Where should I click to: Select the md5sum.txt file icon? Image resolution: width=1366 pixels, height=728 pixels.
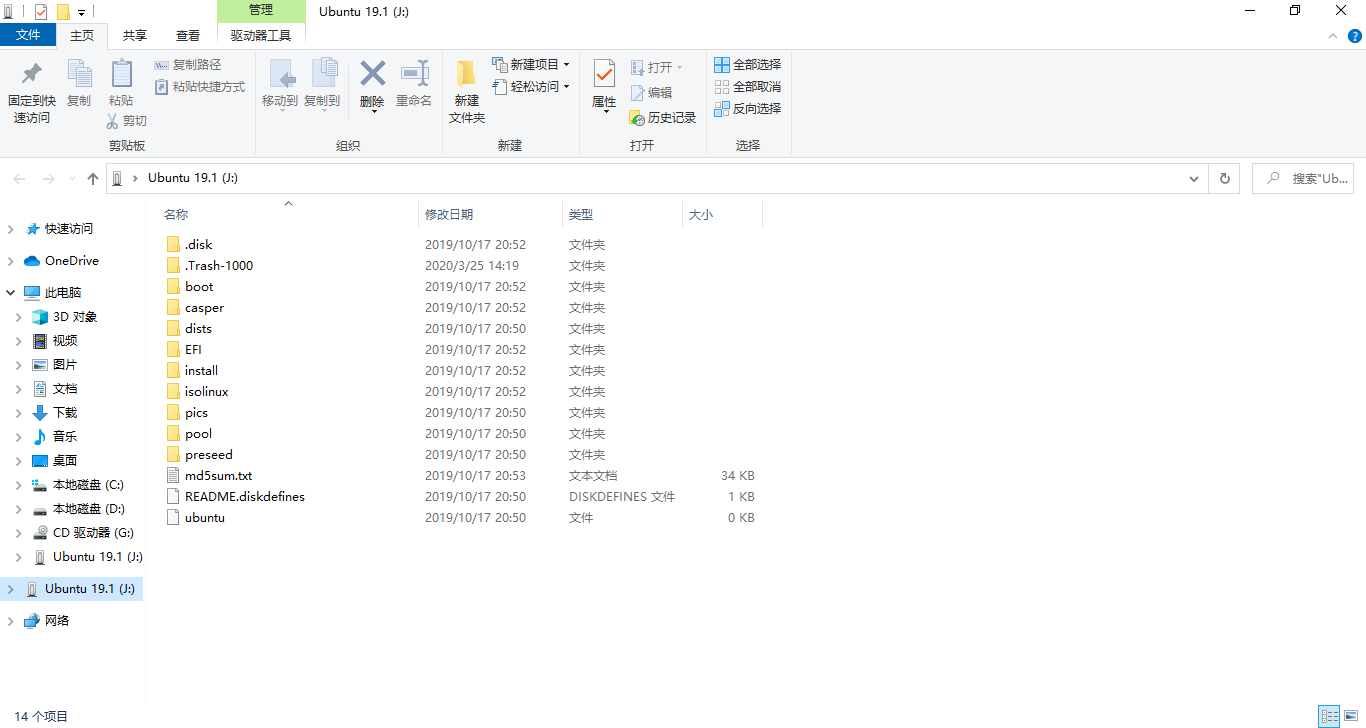(173, 476)
